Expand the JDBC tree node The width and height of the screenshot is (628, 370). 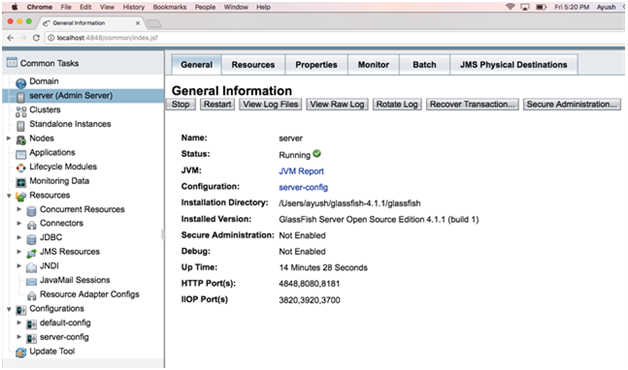pyautogui.click(x=19, y=237)
